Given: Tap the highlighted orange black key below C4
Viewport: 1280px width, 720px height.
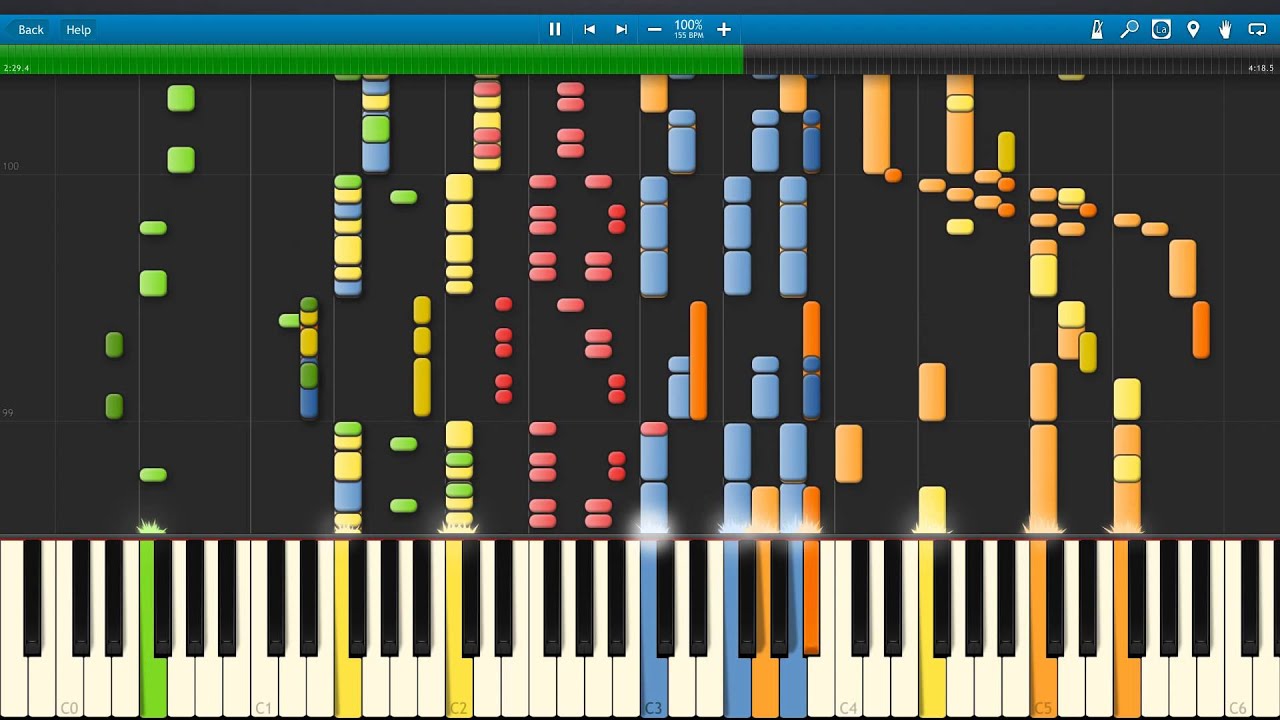Looking at the screenshot, I should (x=811, y=597).
